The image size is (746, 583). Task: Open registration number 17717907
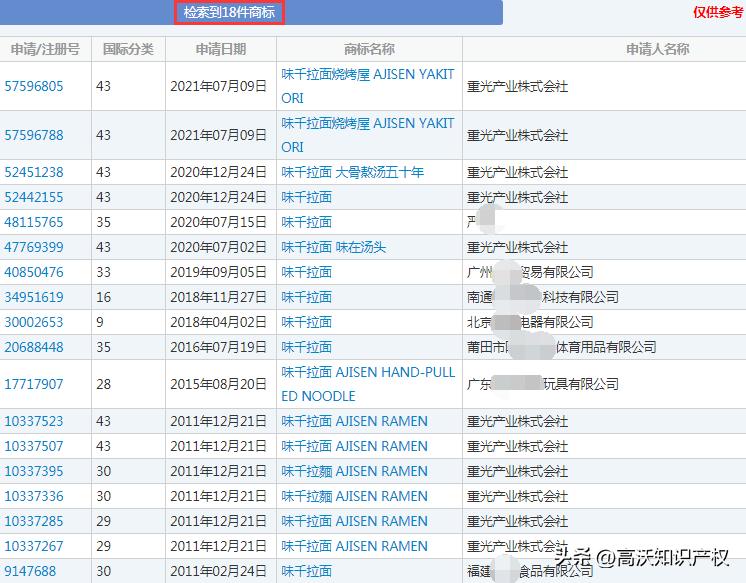pyautogui.click(x=34, y=384)
